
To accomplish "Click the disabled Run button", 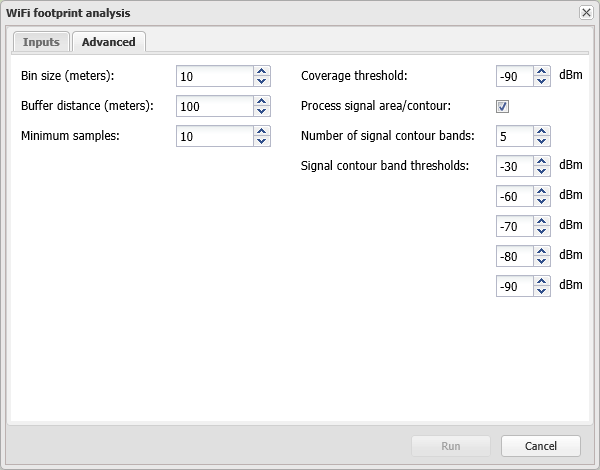I will [x=451, y=446].
